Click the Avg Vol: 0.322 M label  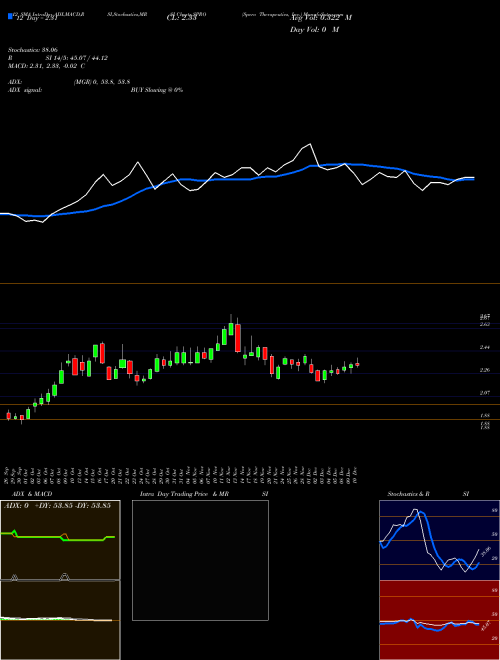point(321,18)
